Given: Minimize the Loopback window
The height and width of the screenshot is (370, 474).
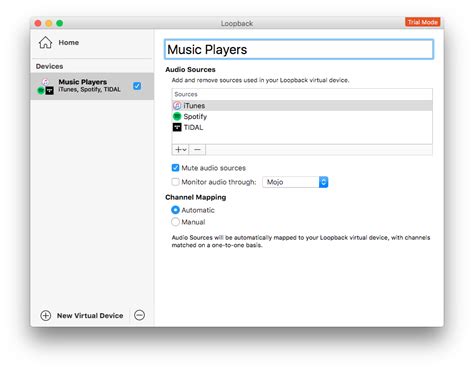Looking at the screenshot, I should click(x=49, y=23).
